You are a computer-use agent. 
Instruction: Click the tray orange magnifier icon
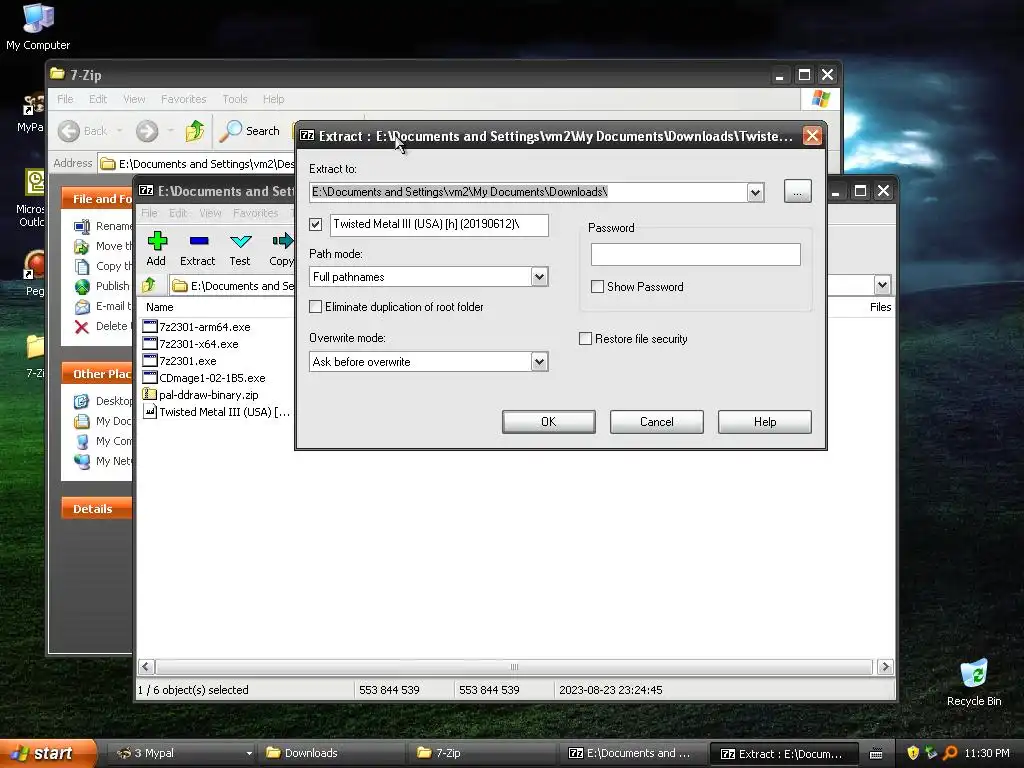click(x=950, y=753)
